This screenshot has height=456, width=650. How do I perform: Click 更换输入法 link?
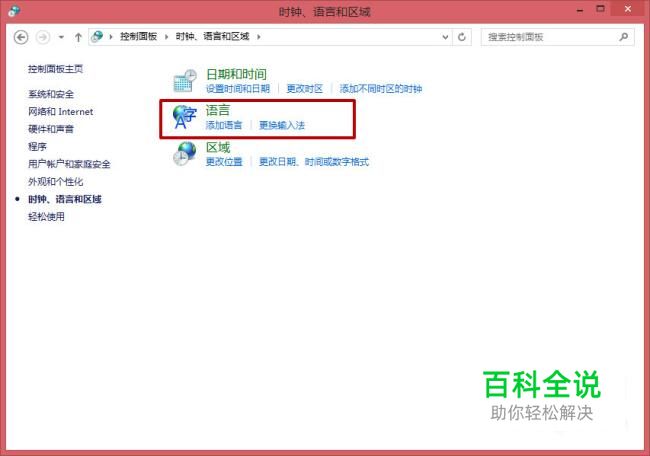pyautogui.click(x=282, y=125)
